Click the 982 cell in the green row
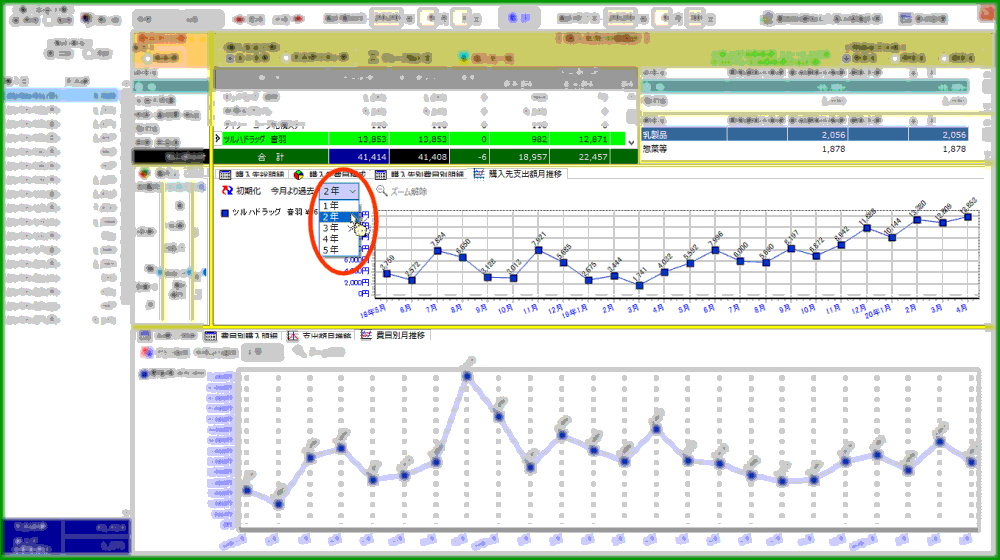The width and height of the screenshot is (1000, 560). tap(518, 139)
